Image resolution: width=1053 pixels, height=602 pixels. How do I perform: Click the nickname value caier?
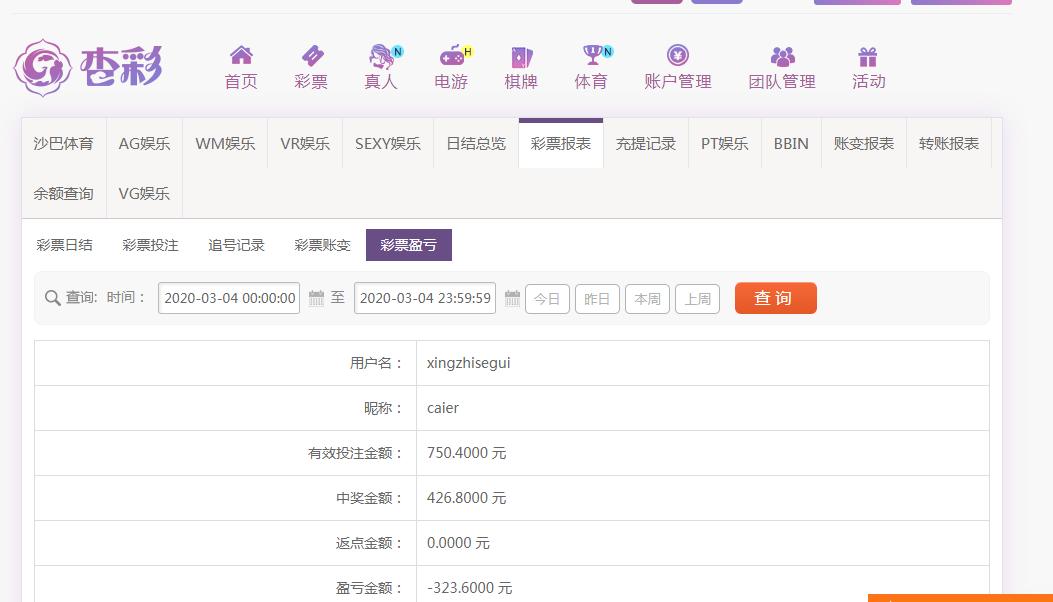tap(443, 408)
